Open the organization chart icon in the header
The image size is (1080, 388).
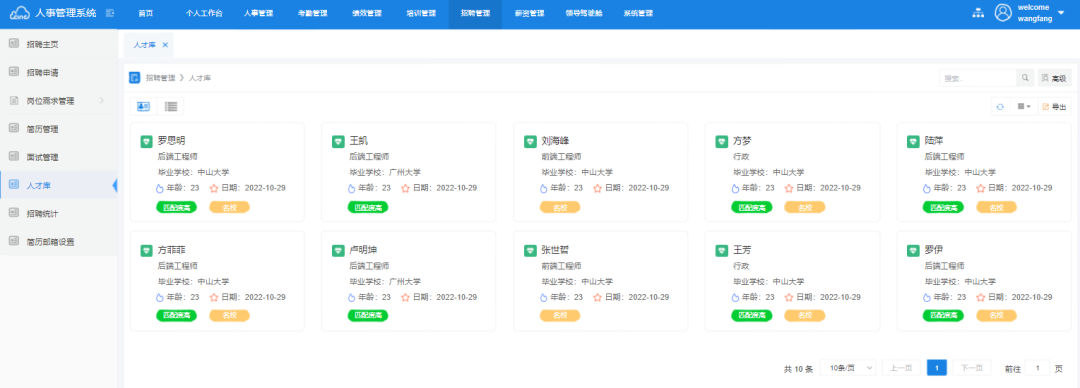977,13
